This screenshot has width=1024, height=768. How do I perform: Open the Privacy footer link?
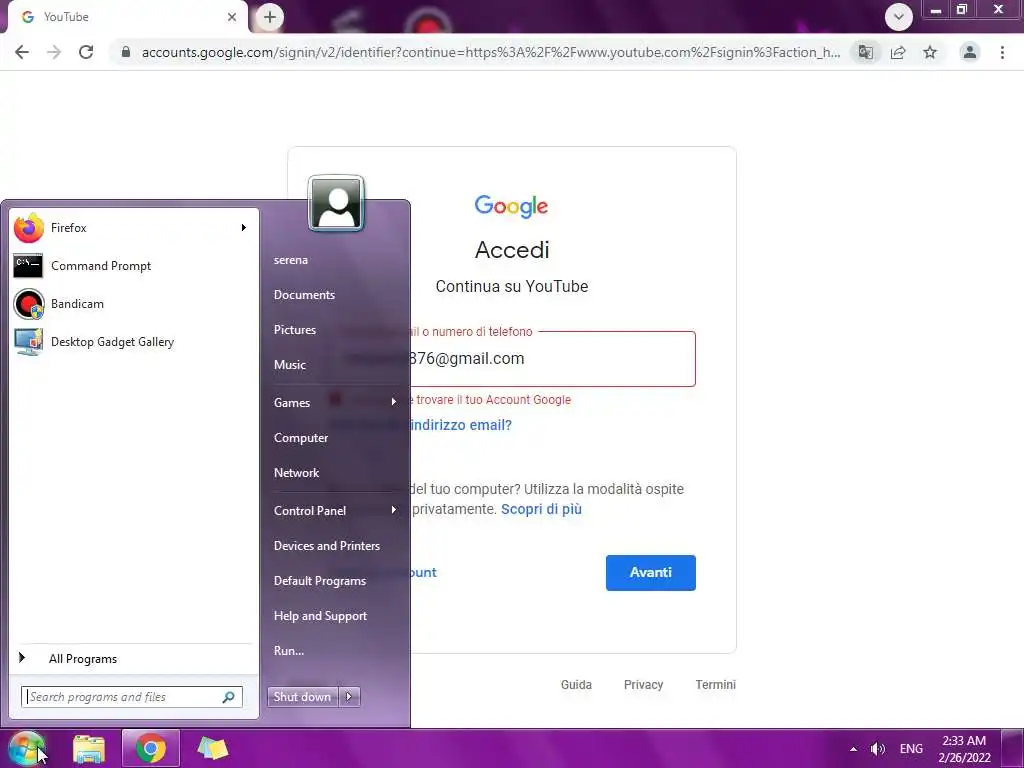[x=643, y=684]
